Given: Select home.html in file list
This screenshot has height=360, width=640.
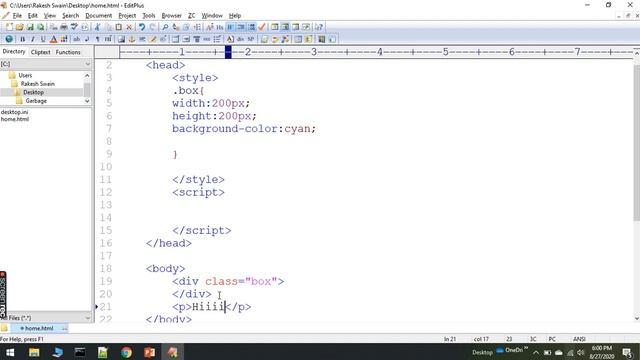Looking at the screenshot, I should click(15, 119).
